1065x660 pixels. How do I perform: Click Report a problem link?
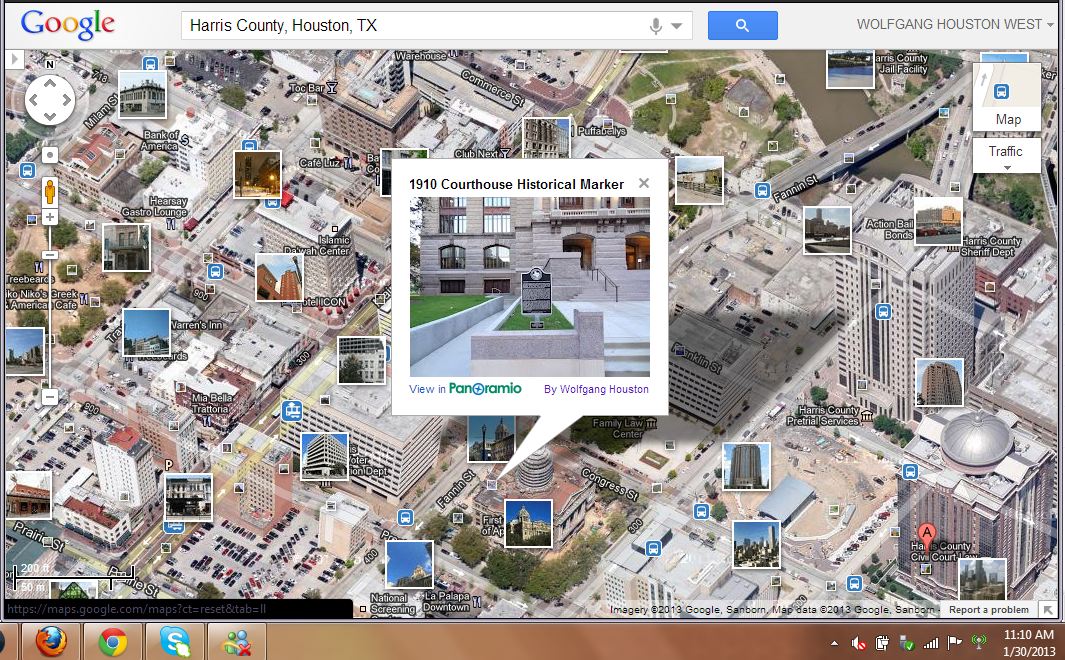pyautogui.click(x=988, y=610)
